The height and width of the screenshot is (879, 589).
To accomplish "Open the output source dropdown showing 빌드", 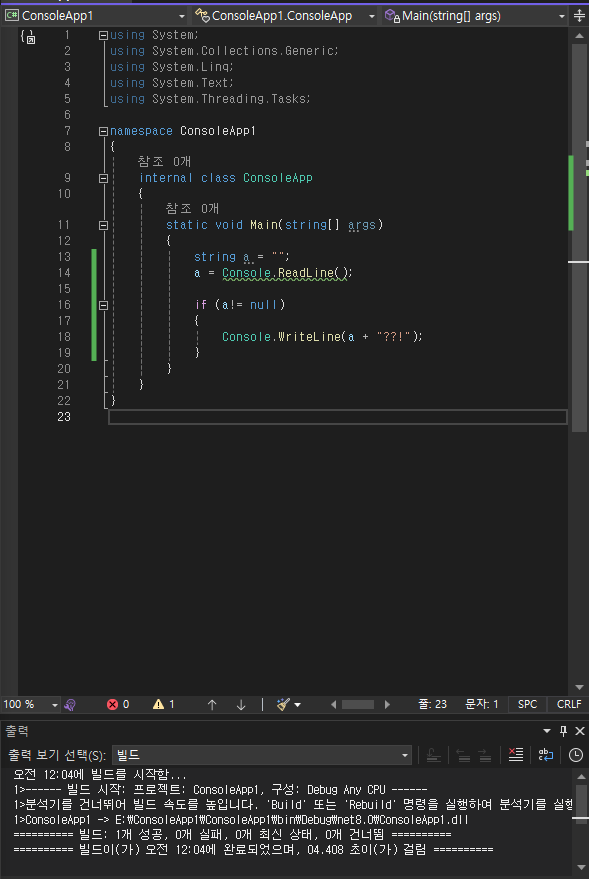I will (x=262, y=755).
